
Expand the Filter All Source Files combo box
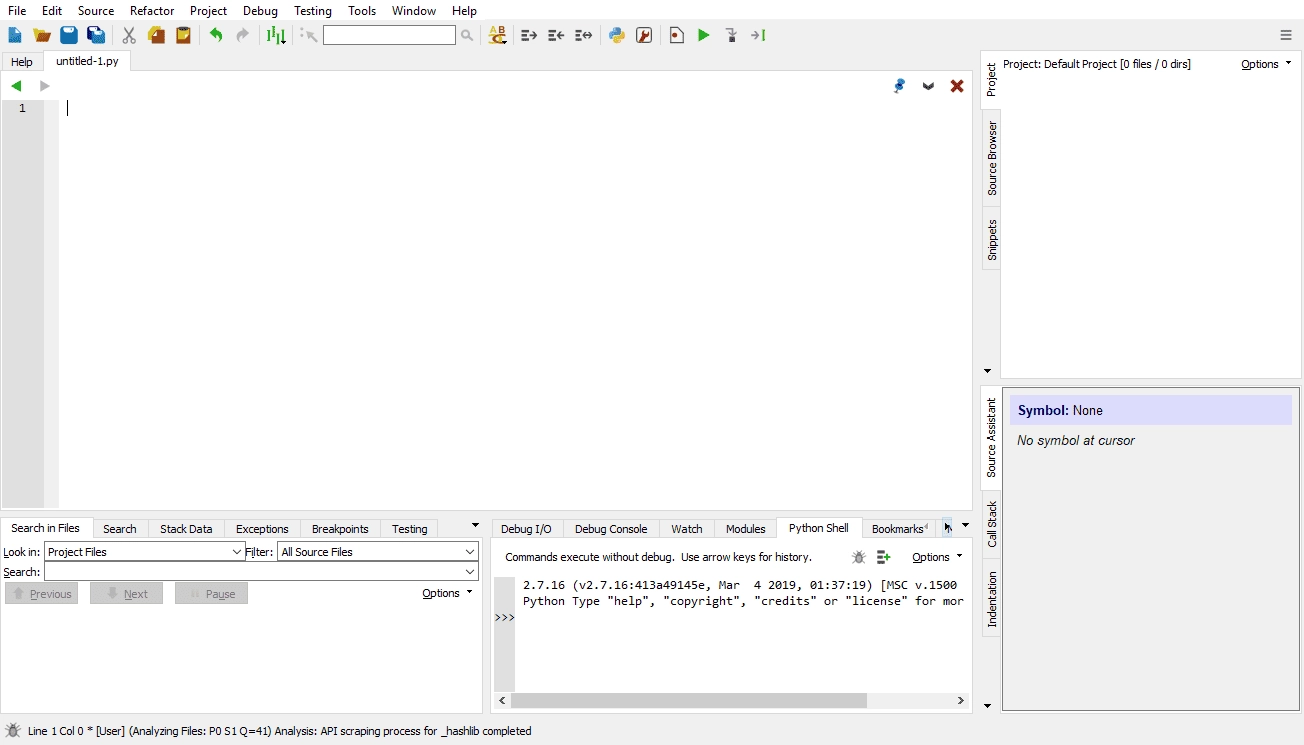click(x=379, y=552)
